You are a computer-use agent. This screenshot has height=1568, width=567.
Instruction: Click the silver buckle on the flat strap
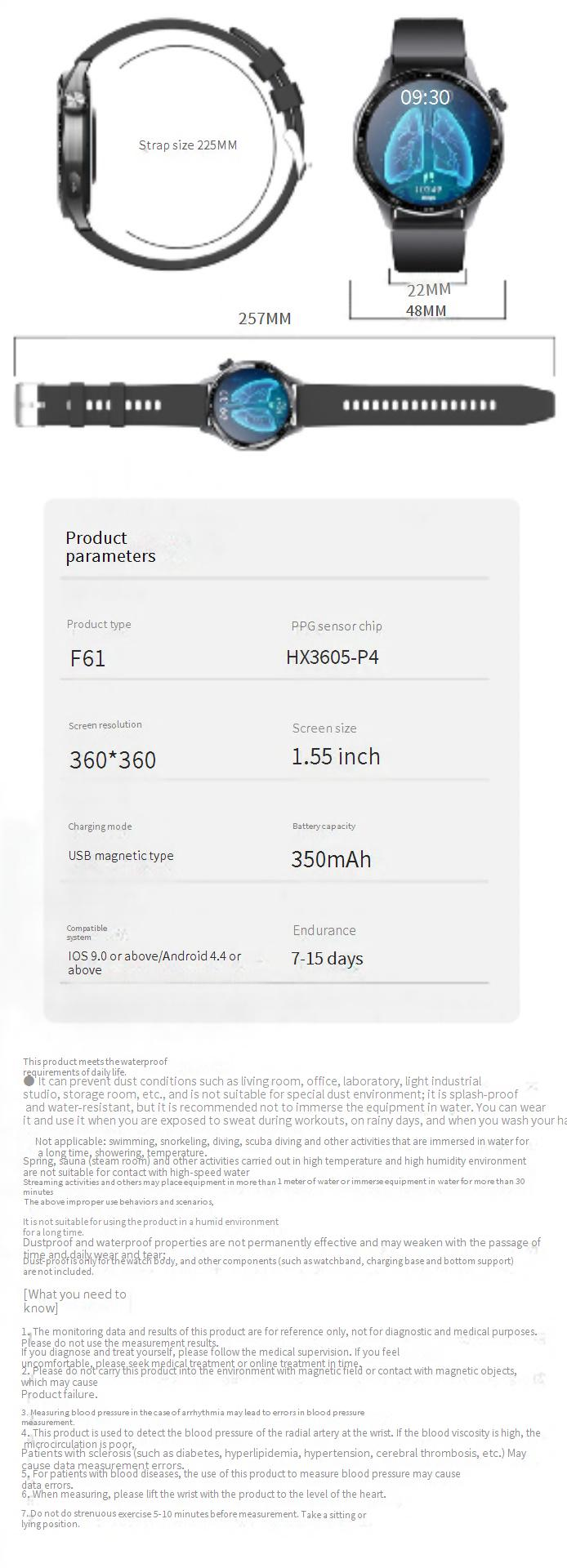click(25, 404)
